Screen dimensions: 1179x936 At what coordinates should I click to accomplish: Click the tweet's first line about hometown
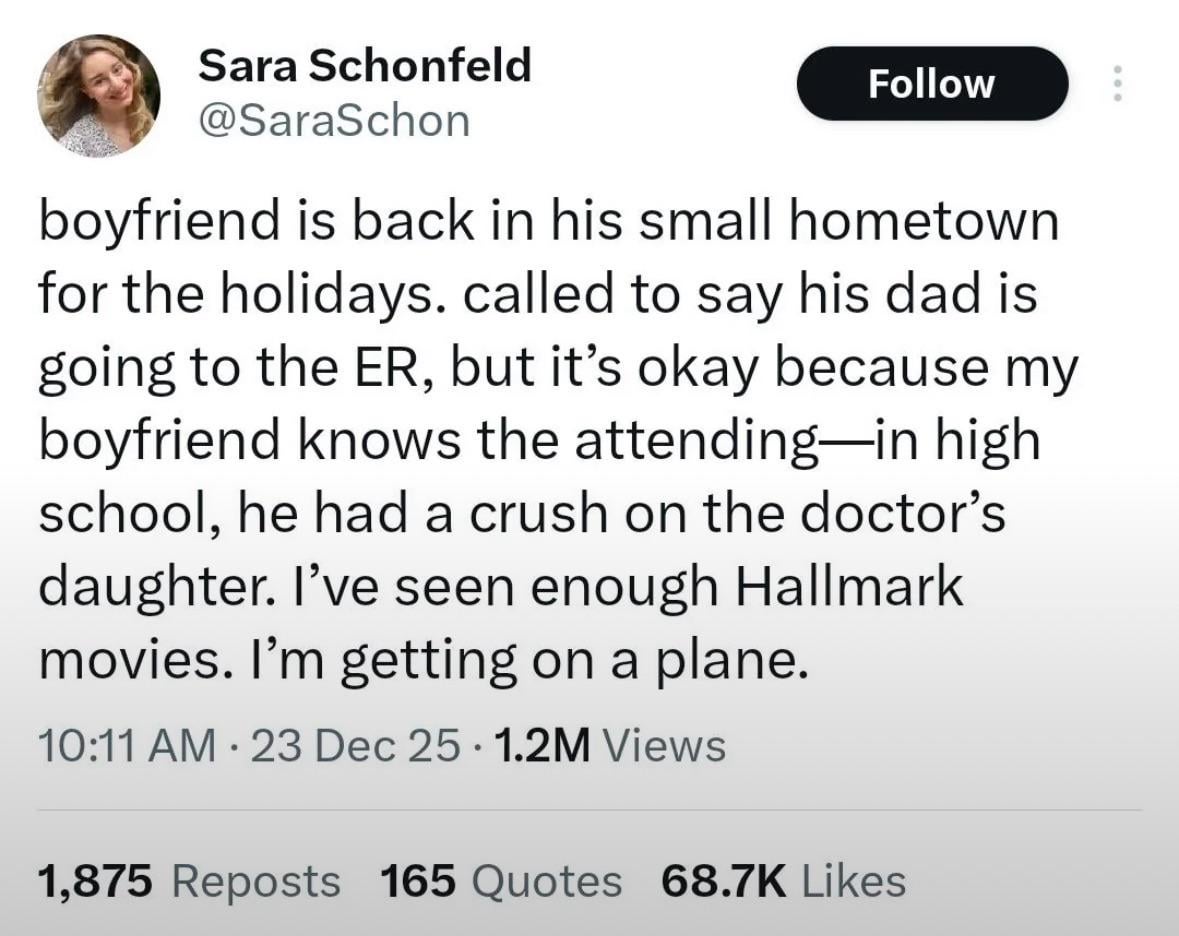pyautogui.click(x=548, y=221)
